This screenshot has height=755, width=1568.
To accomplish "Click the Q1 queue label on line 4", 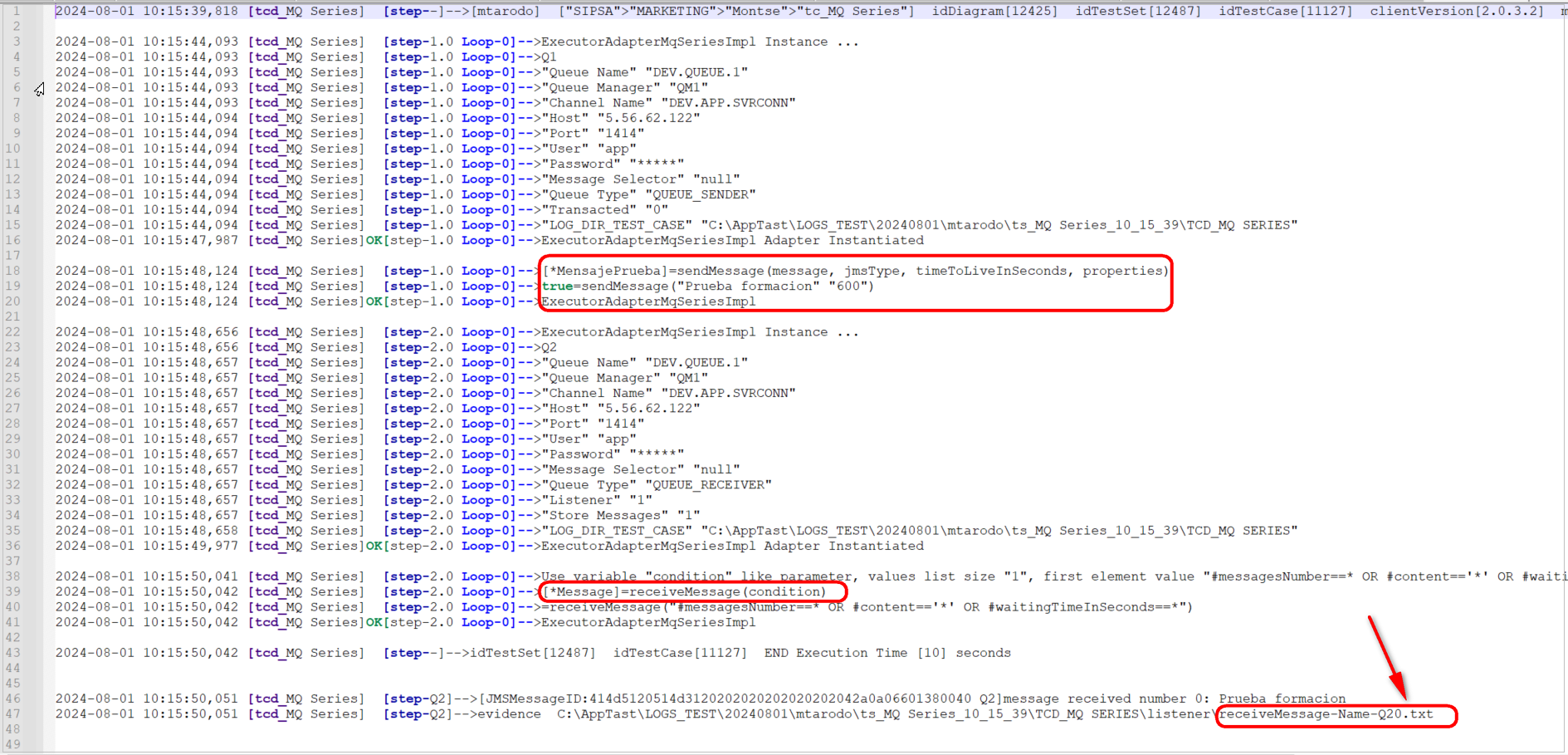I will click(x=549, y=57).
